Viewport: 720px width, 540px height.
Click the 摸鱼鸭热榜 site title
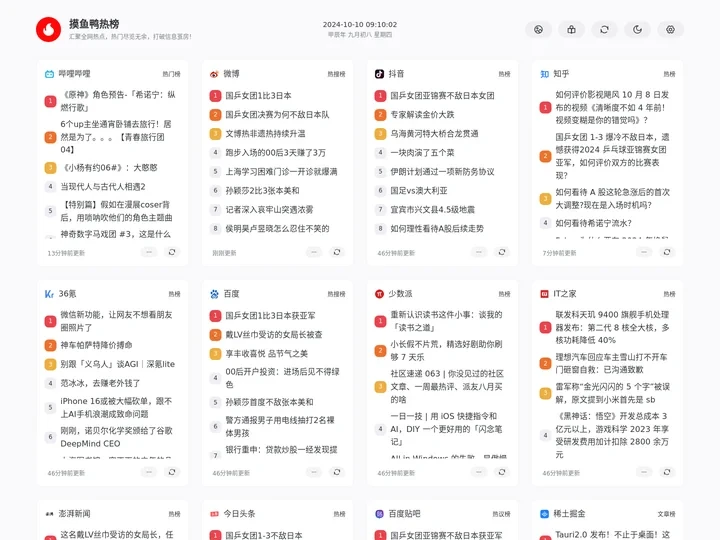tap(94, 24)
